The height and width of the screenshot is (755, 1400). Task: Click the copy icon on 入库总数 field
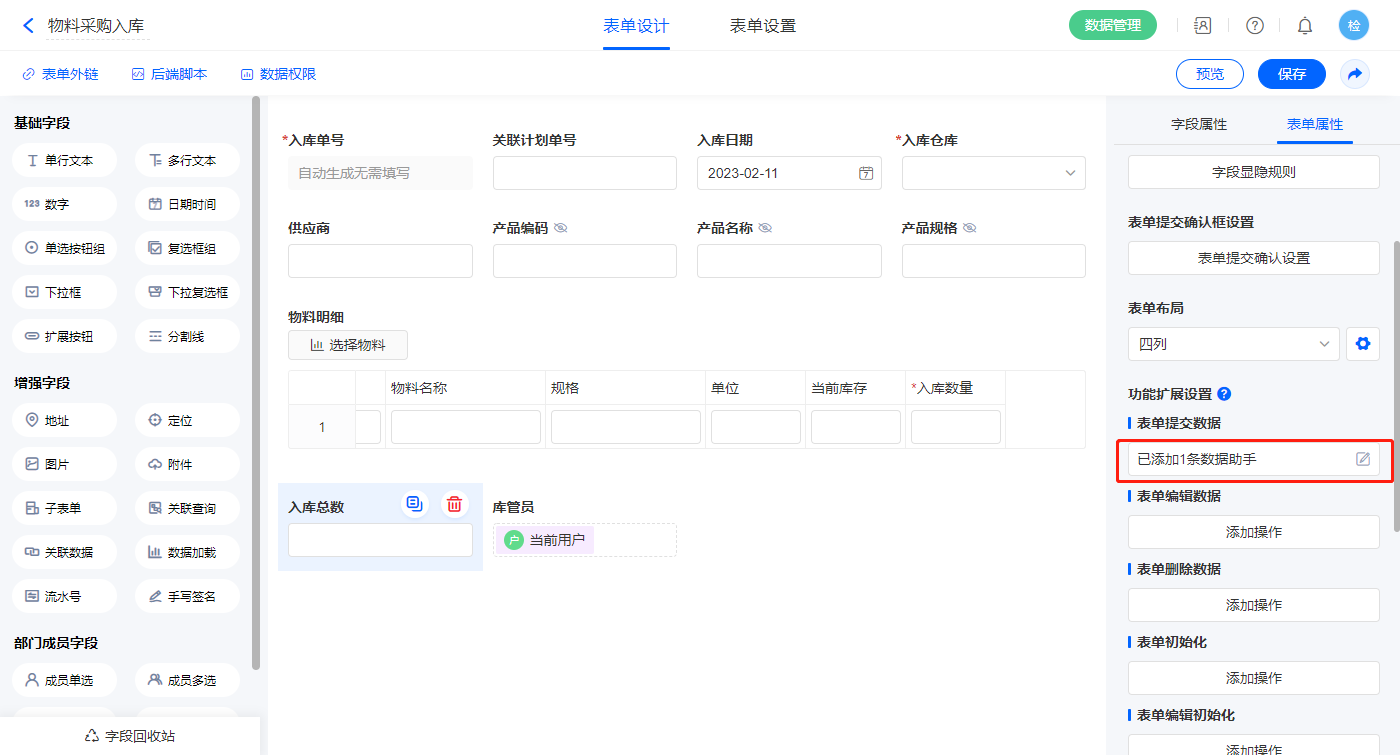(415, 504)
